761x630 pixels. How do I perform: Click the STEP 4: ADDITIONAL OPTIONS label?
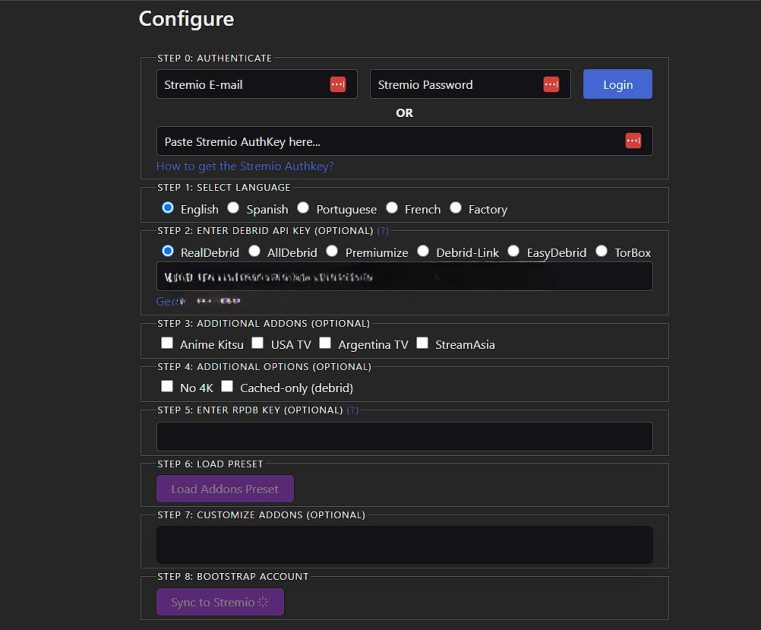tap(264, 366)
